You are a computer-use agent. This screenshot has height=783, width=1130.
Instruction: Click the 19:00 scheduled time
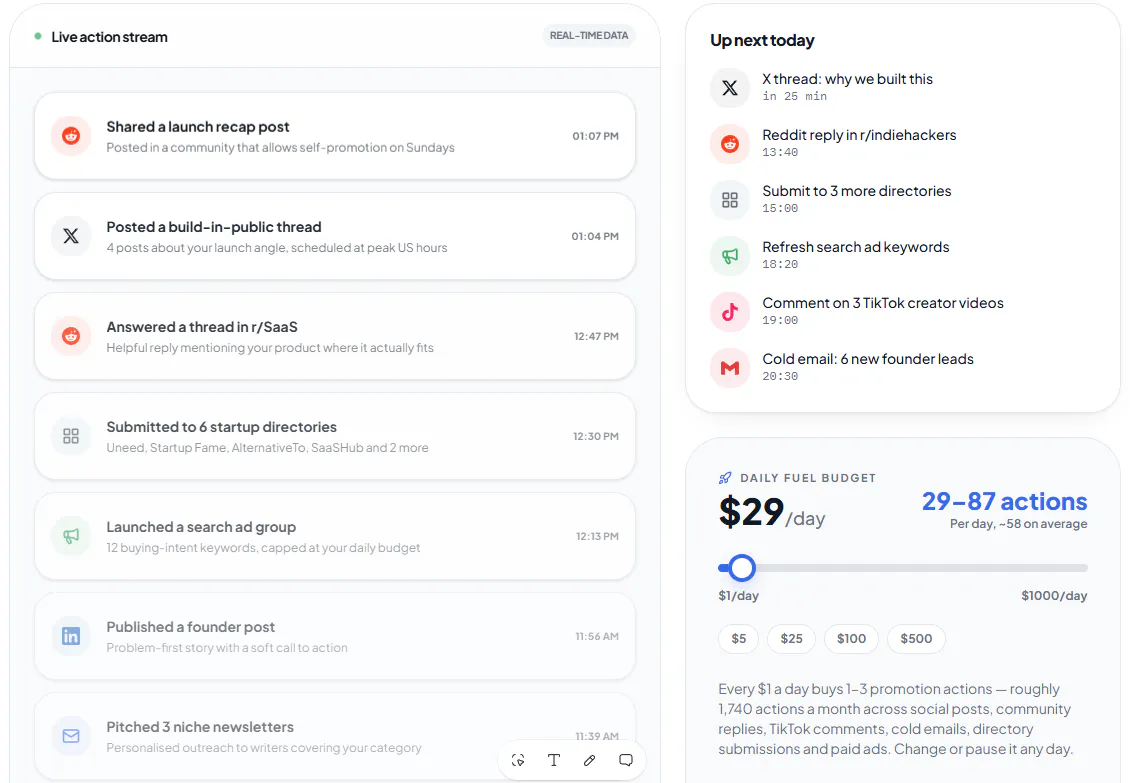pos(780,320)
